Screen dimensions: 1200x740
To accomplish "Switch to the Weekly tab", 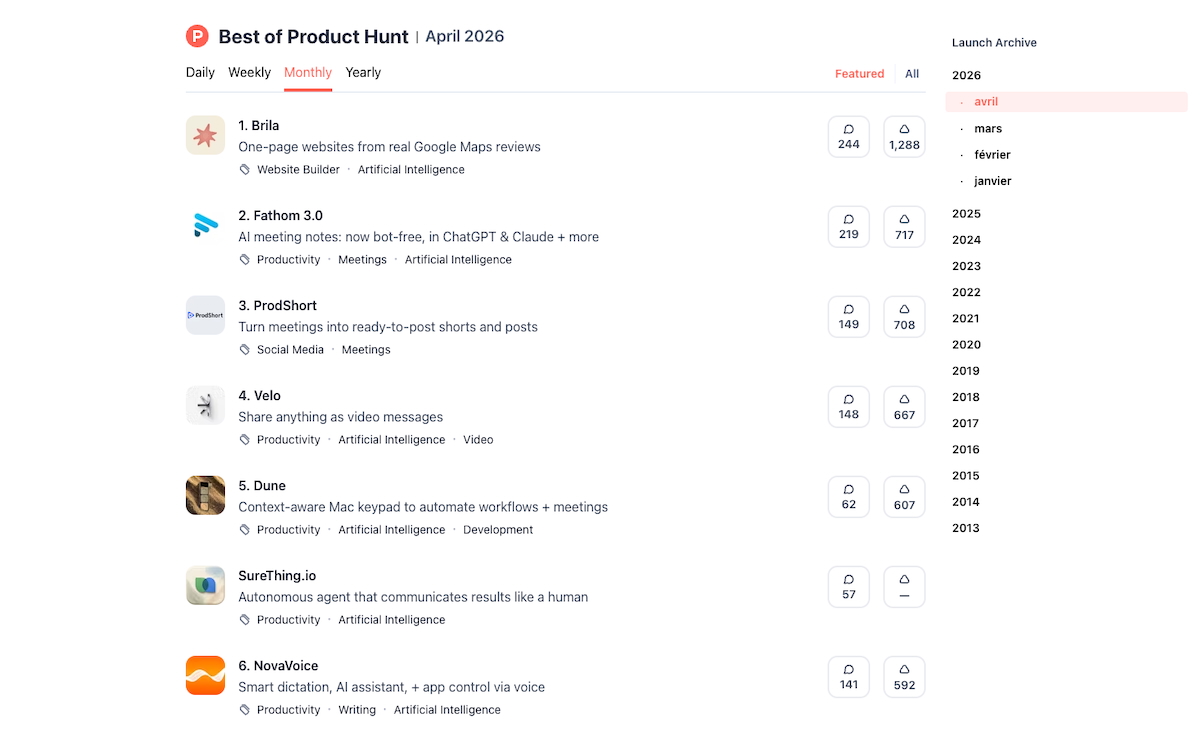I will coord(249,73).
